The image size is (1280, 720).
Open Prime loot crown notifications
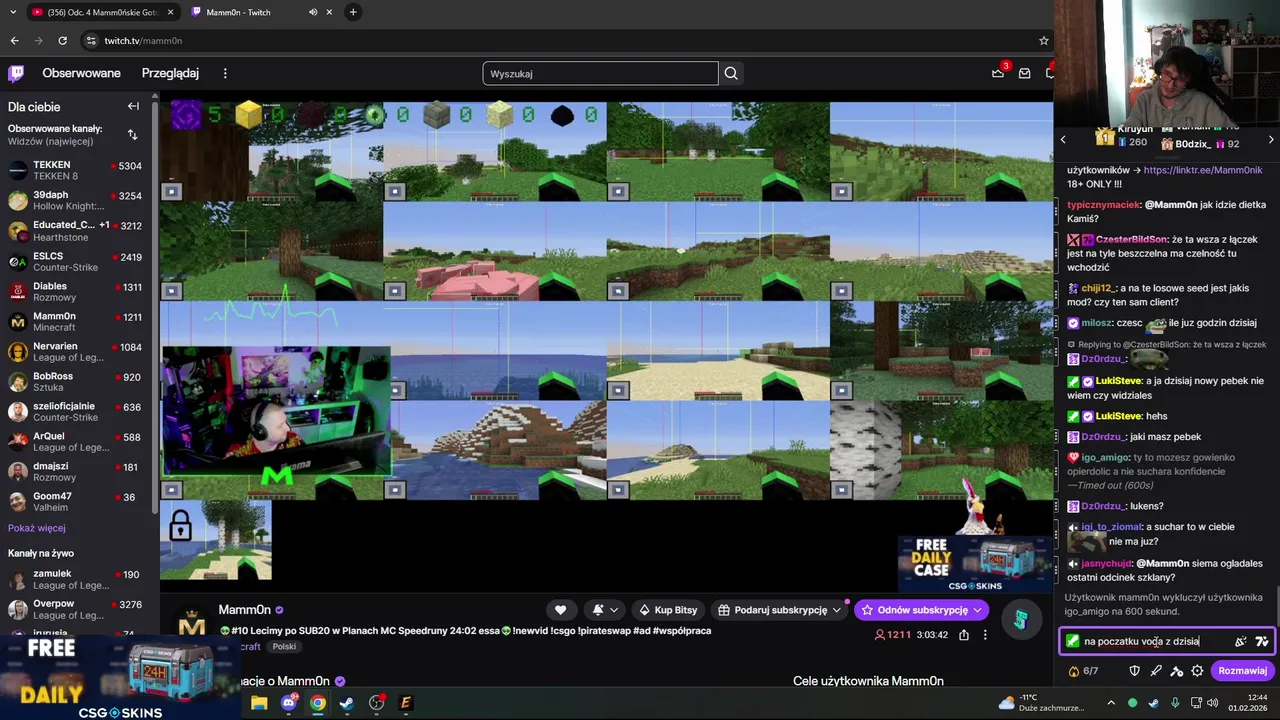(x=998, y=73)
